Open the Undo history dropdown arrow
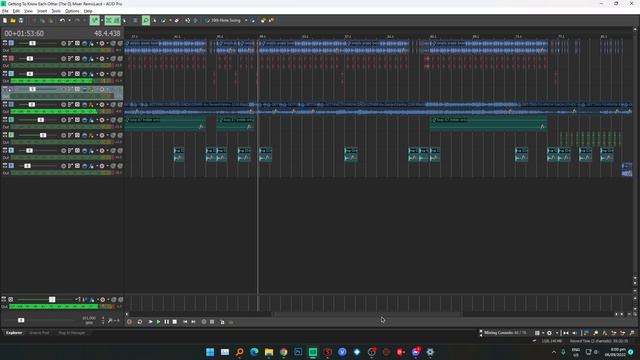The image size is (640, 360). [69, 20]
